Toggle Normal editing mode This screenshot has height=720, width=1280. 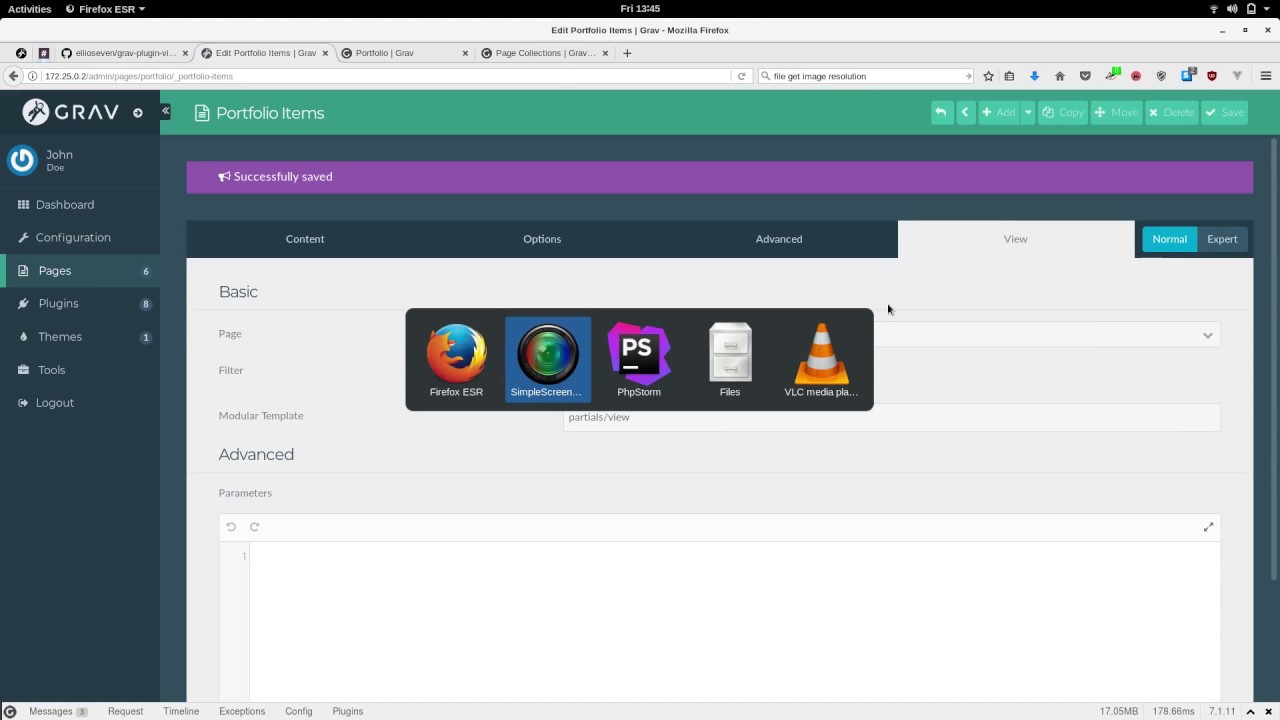click(1169, 239)
